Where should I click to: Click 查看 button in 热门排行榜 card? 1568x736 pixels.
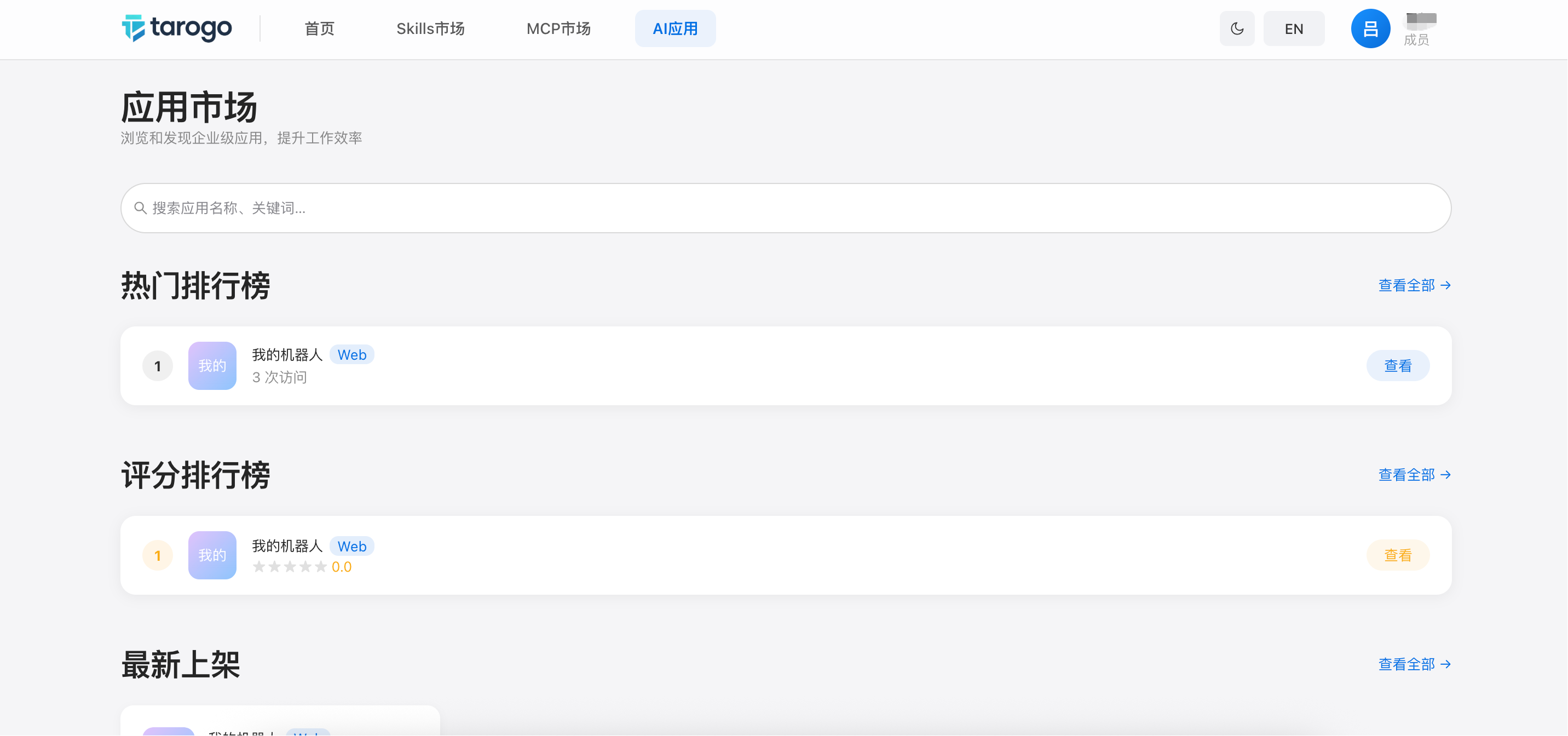(x=1398, y=366)
